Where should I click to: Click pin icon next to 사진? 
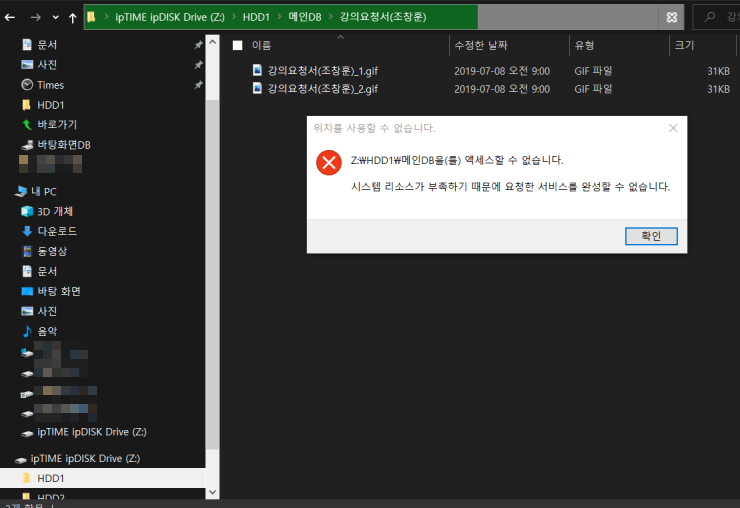click(x=198, y=65)
